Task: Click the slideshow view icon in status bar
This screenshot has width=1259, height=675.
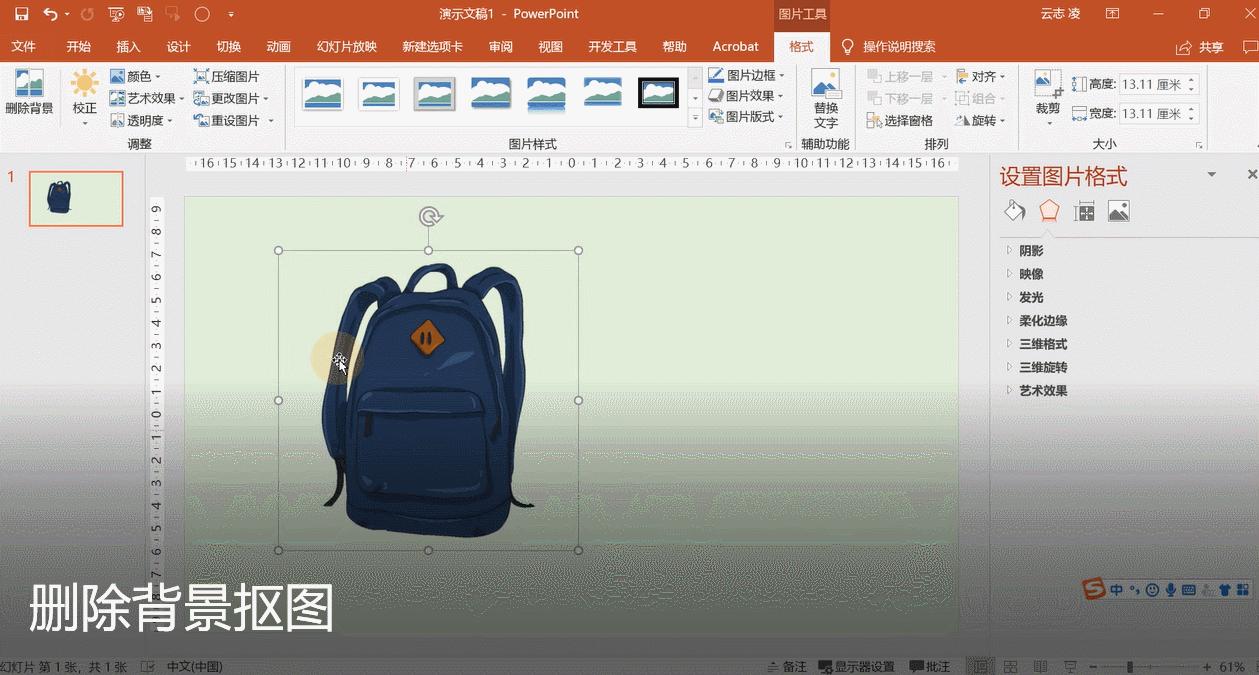Action: point(1069,665)
